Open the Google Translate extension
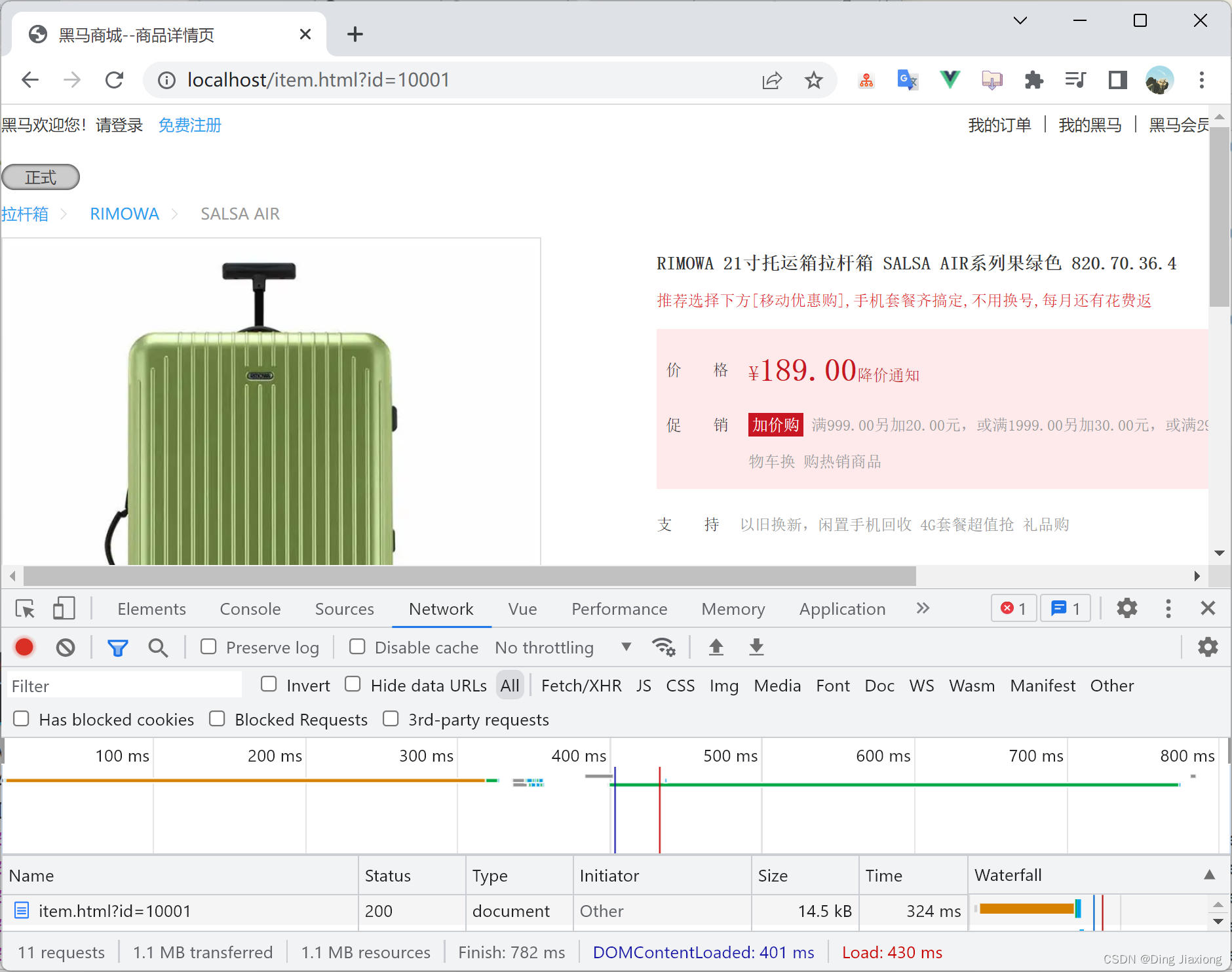1232x972 pixels. [x=908, y=80]
